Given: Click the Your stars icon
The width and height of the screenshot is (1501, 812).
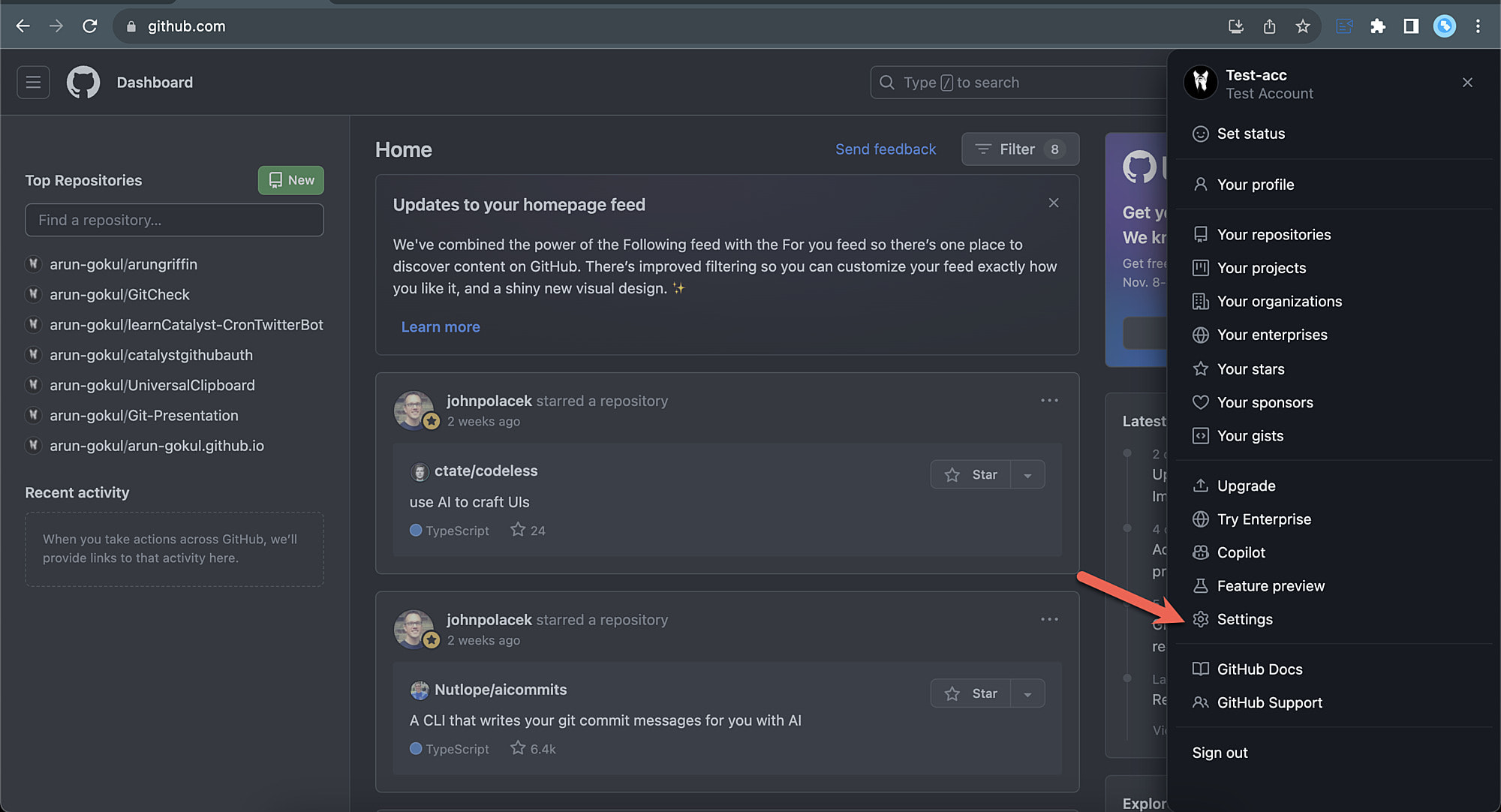Looking at the screenshot, I should (1199, 368).
